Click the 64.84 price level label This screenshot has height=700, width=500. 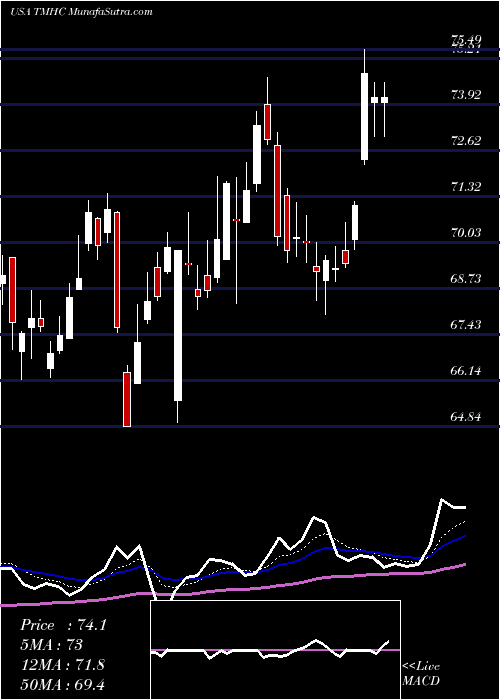pyautogui.click(x=467, y=417)
